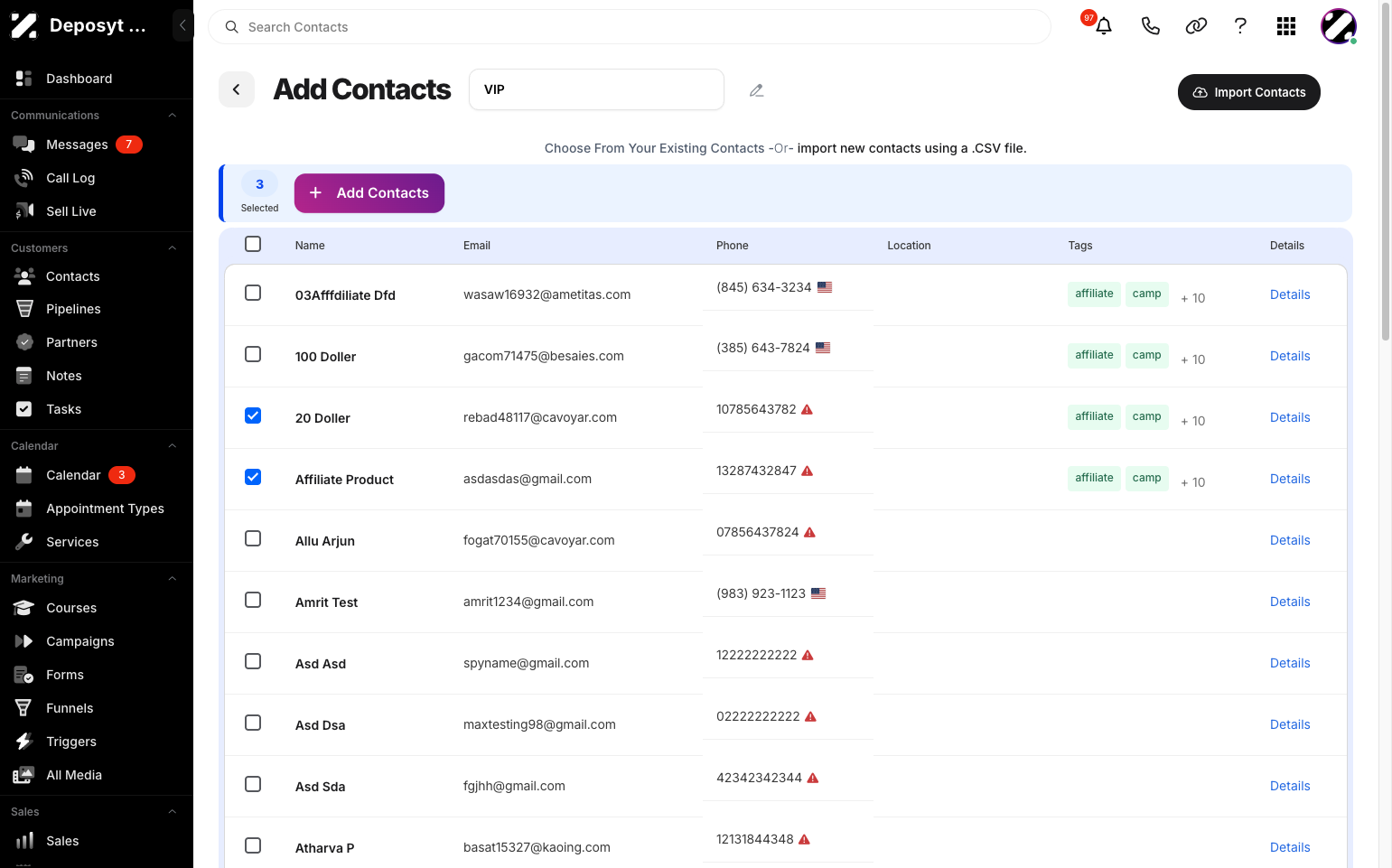
Task: Click the Courses graduation cap icon
Action: (x=24, y=608)
